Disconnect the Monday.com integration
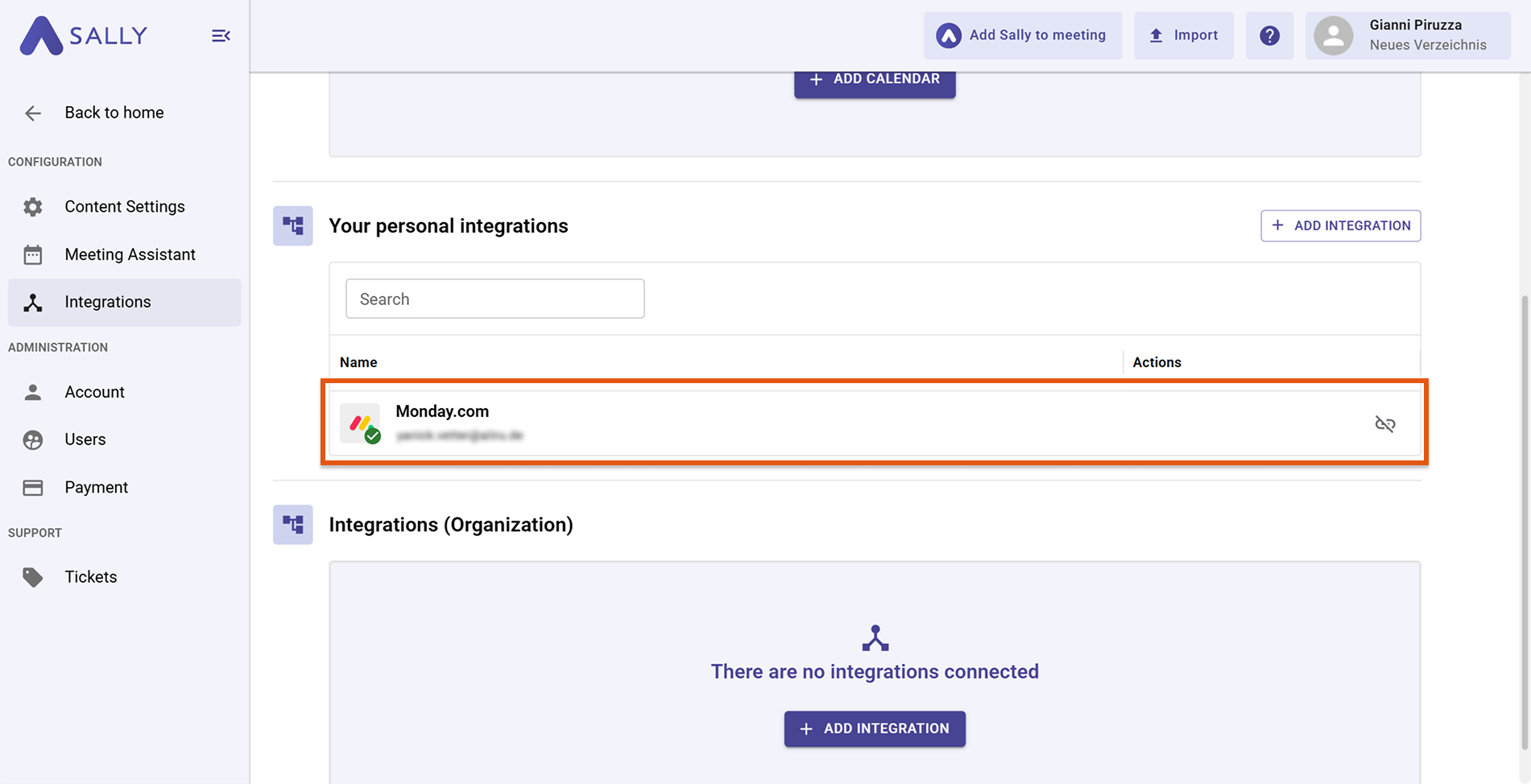Image resolution: width=1531 pixels, height=784 pixels. pyautogui.click(x=1384, y=423)
